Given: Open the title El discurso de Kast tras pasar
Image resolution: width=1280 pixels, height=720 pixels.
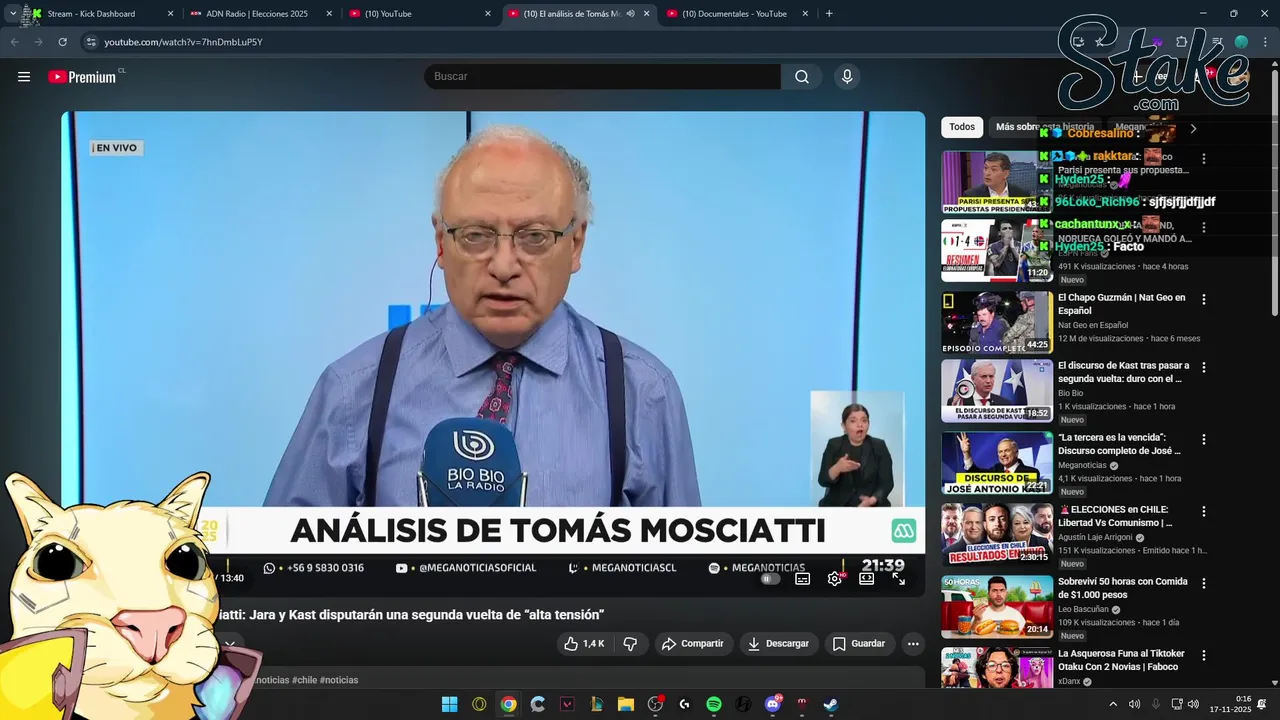Looking at the screenshot, I should (1123, 372).
